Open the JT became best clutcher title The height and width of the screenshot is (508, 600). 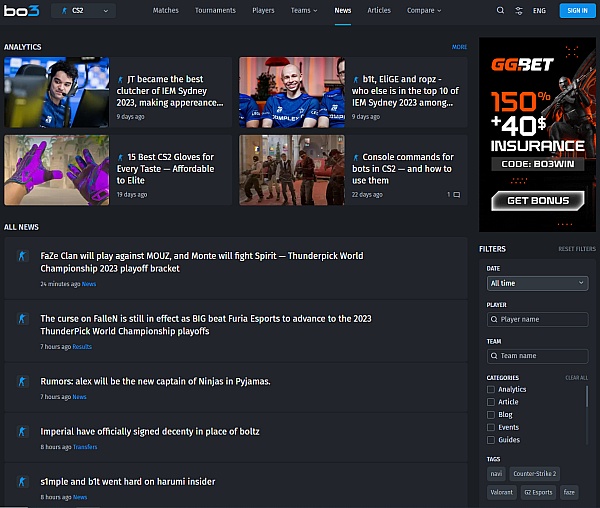[170, 91]
